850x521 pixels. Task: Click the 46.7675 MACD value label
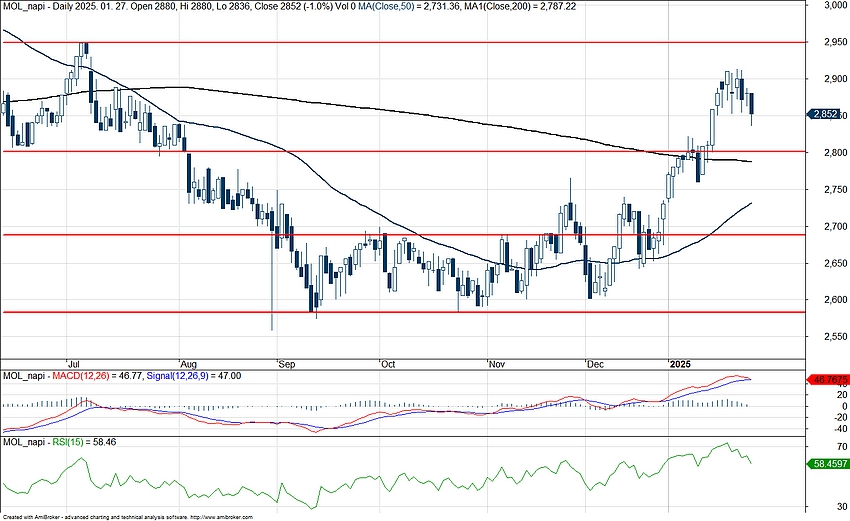(x=827, y=380)
